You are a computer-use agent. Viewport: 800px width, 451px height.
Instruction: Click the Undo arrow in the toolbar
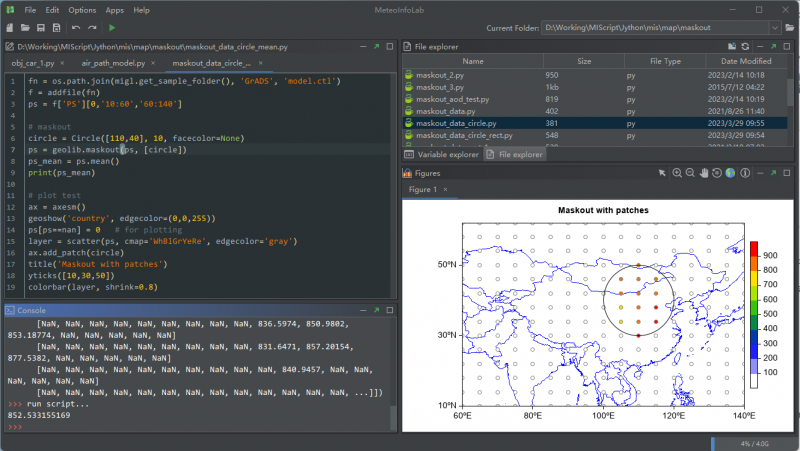[x=75, y=27]
